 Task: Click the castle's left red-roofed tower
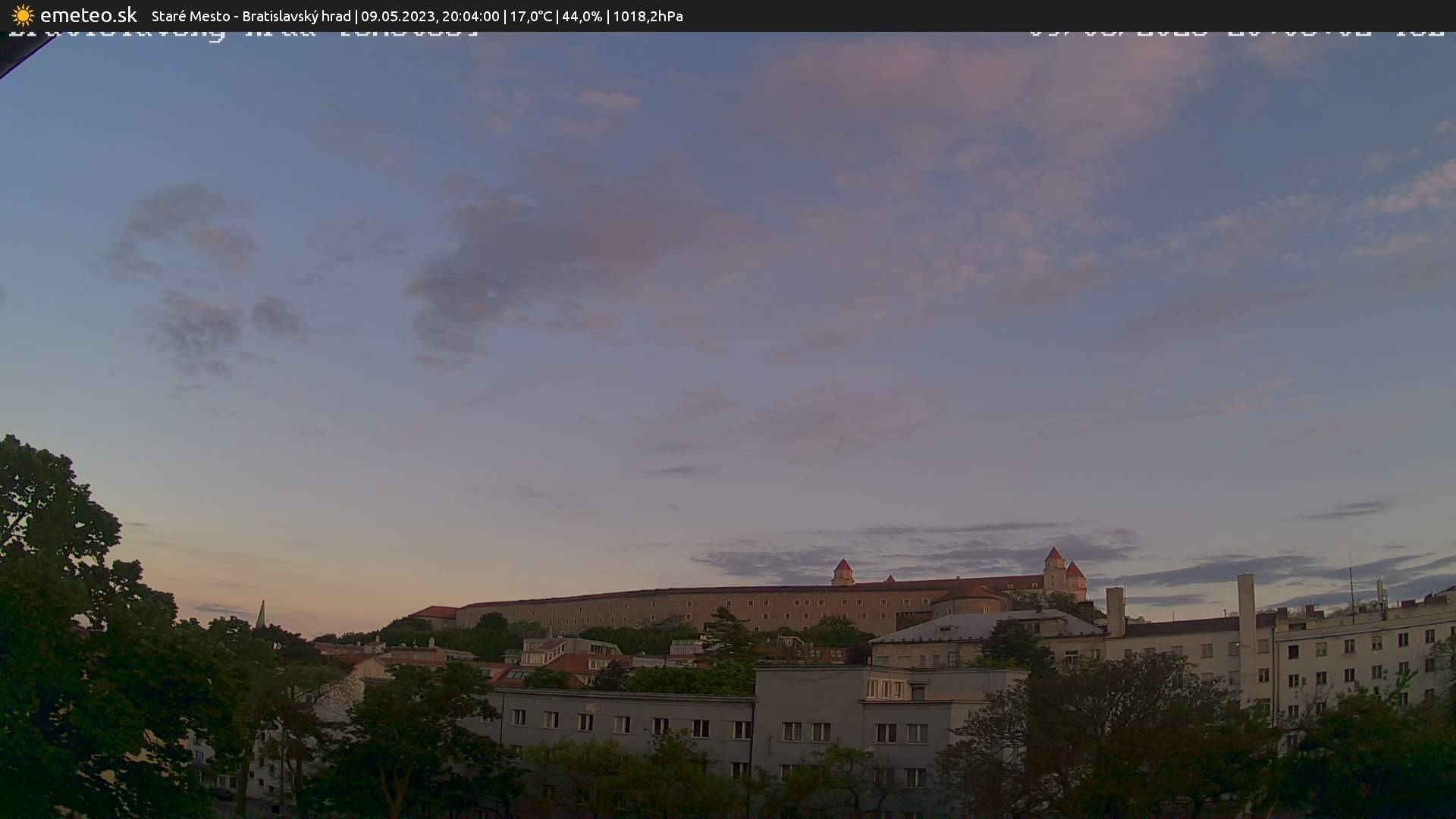843,572
